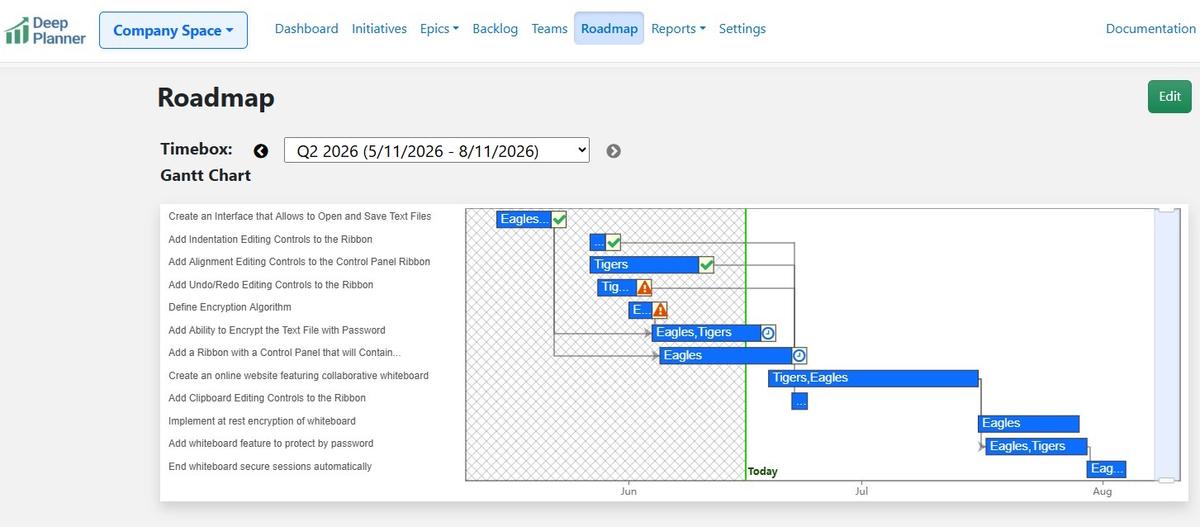Click 'Create an Interface that Allows to Open...' row
This screenshot has width=1200, height=527.
coord(300,216)
